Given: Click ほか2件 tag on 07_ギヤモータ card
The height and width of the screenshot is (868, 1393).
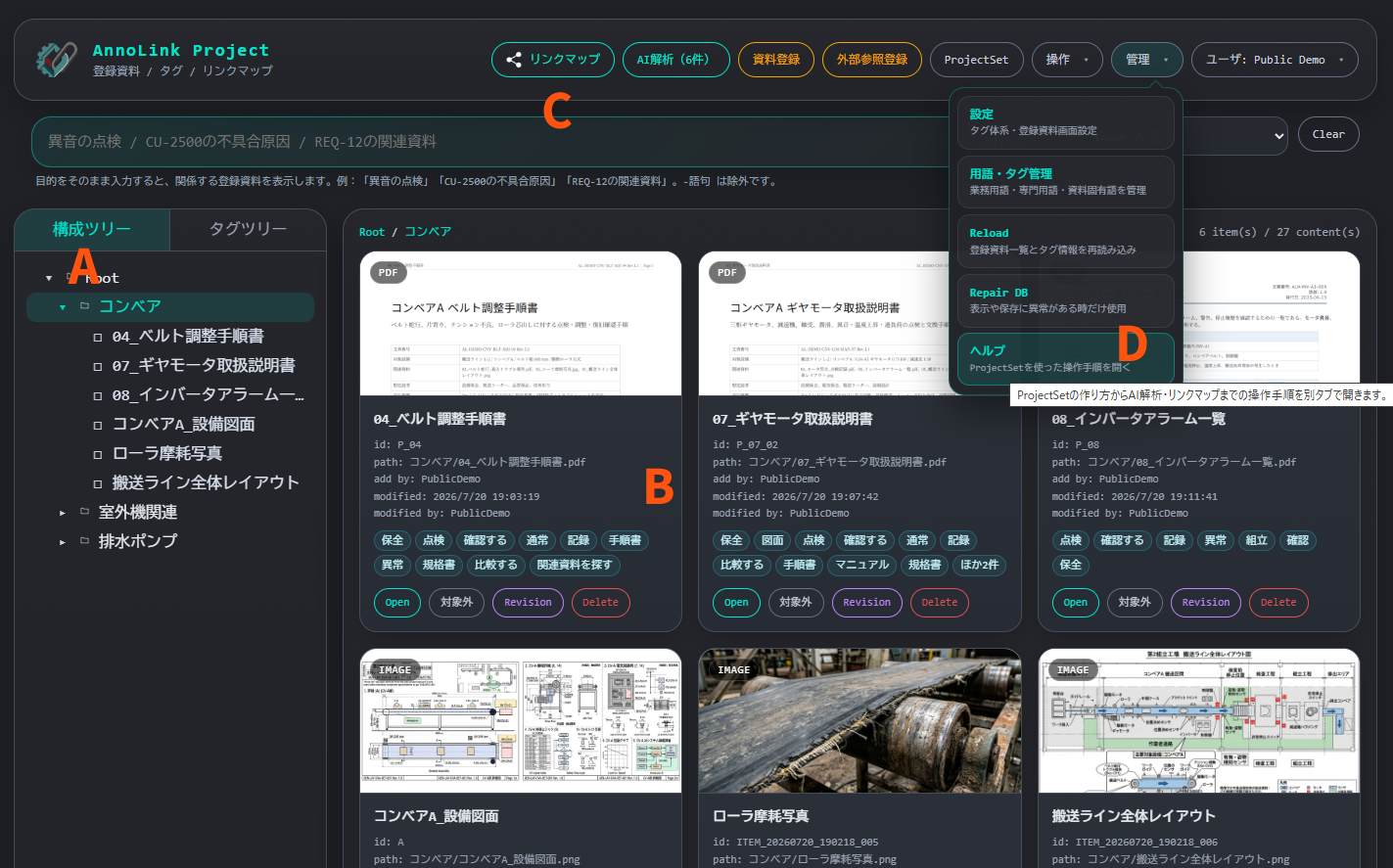Looking at the screenshot, I should (x=979, y=566).
